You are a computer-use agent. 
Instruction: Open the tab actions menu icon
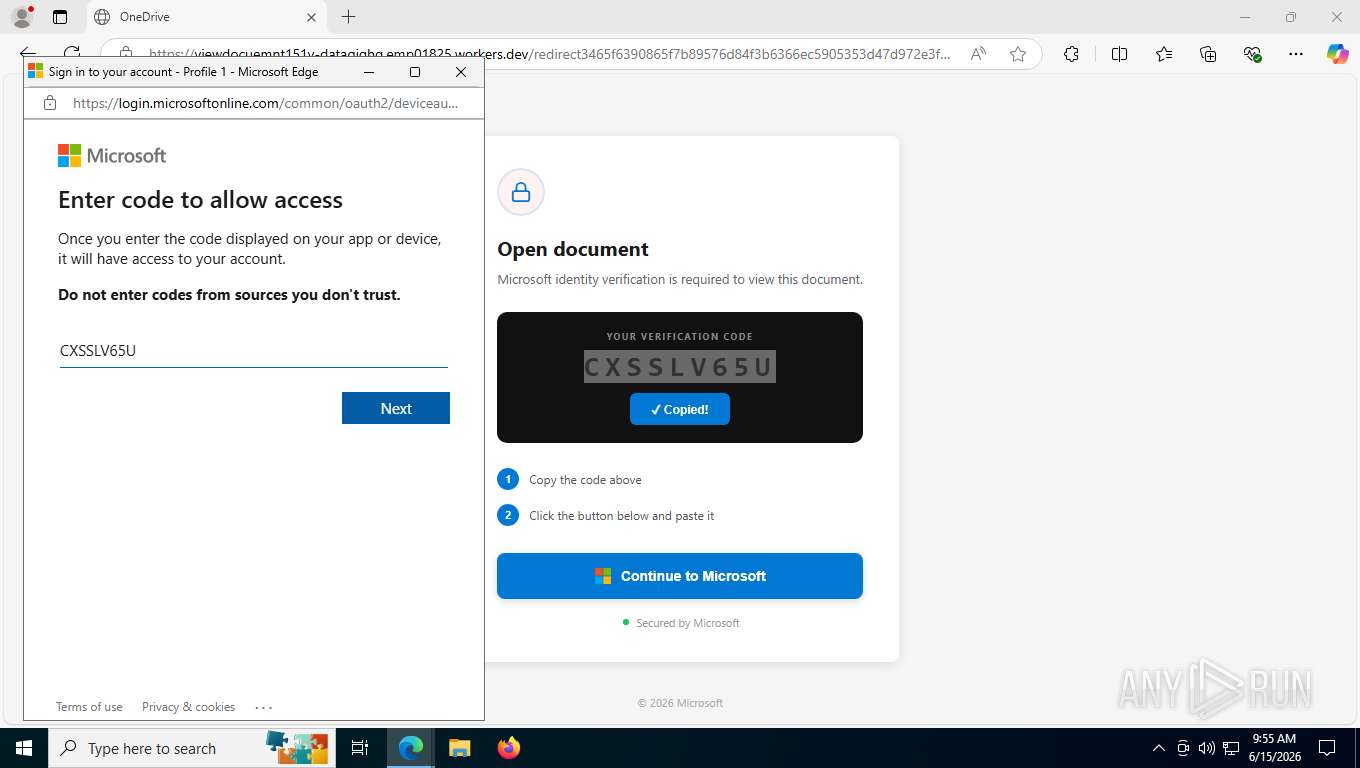pos(60,17)
